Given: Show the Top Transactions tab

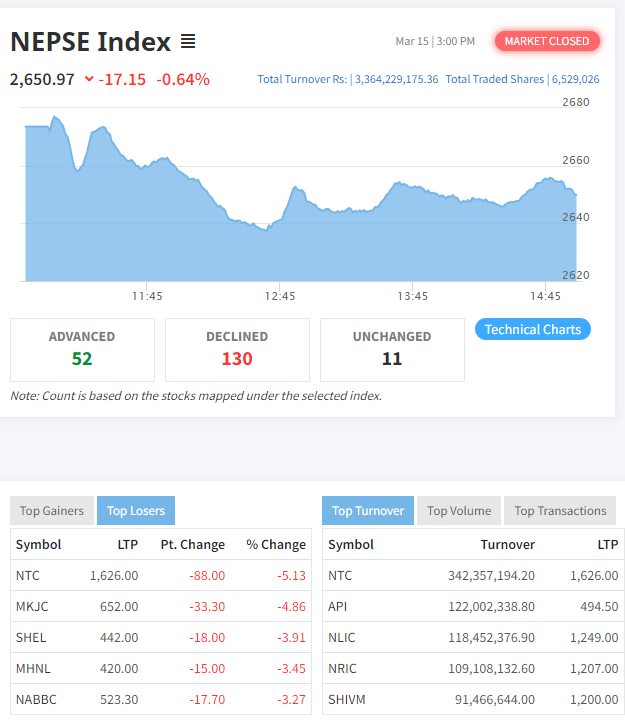Looking at the screenshot, I should pos(560,511).
